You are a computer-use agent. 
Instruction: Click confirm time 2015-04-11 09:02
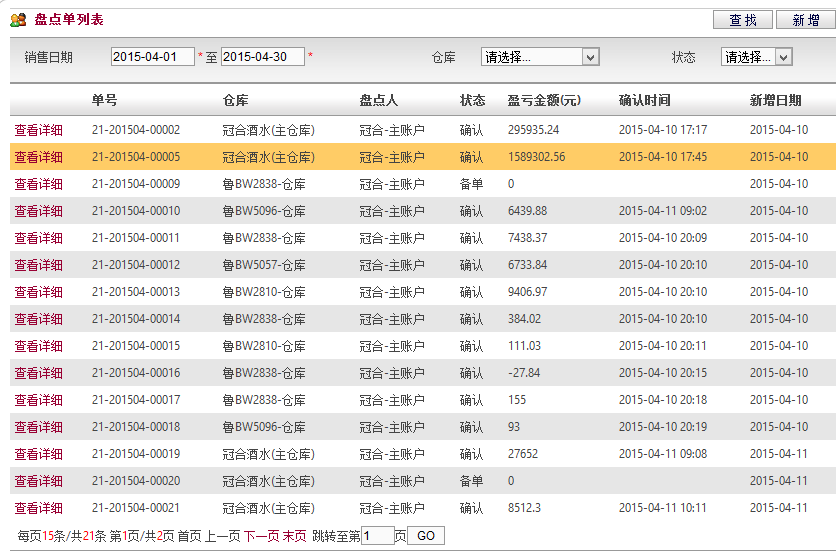click(663, 211)
